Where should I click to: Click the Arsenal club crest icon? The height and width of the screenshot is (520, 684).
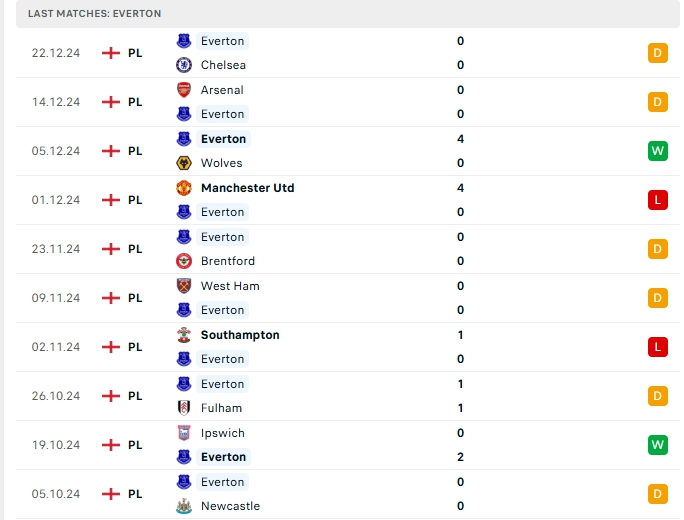[x=184, y=90]
